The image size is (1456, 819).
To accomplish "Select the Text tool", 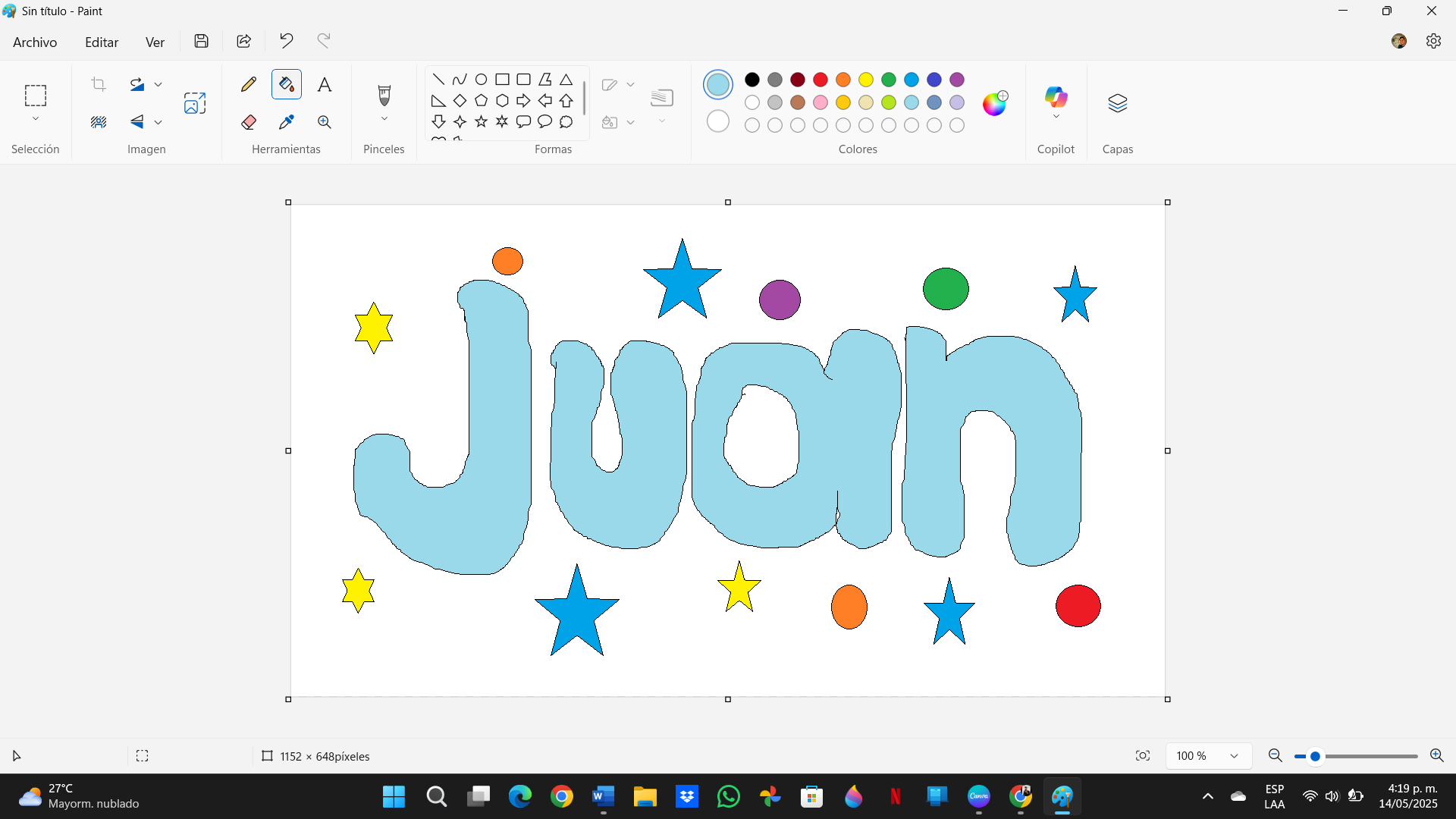I will (325, 84).
